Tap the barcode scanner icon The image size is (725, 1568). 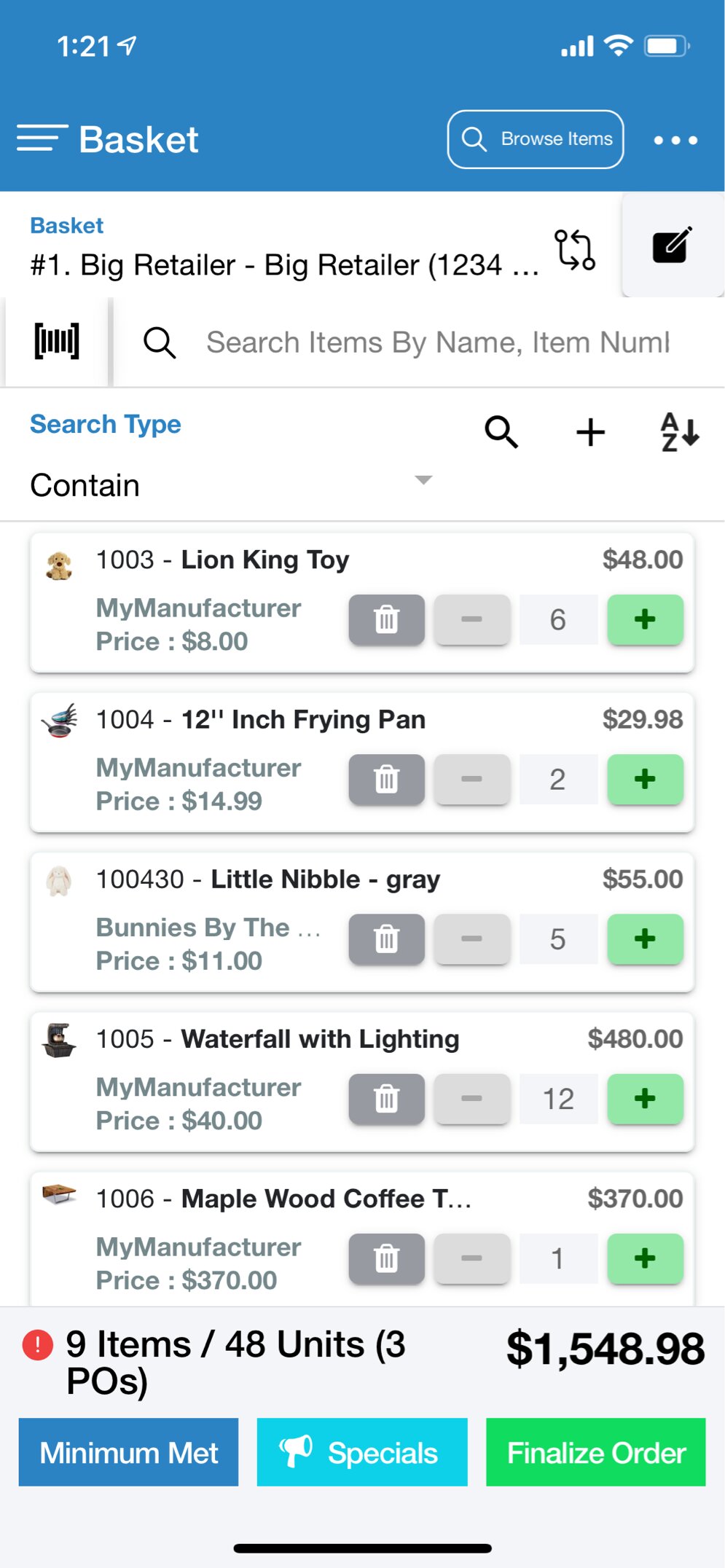coord(57,341)
